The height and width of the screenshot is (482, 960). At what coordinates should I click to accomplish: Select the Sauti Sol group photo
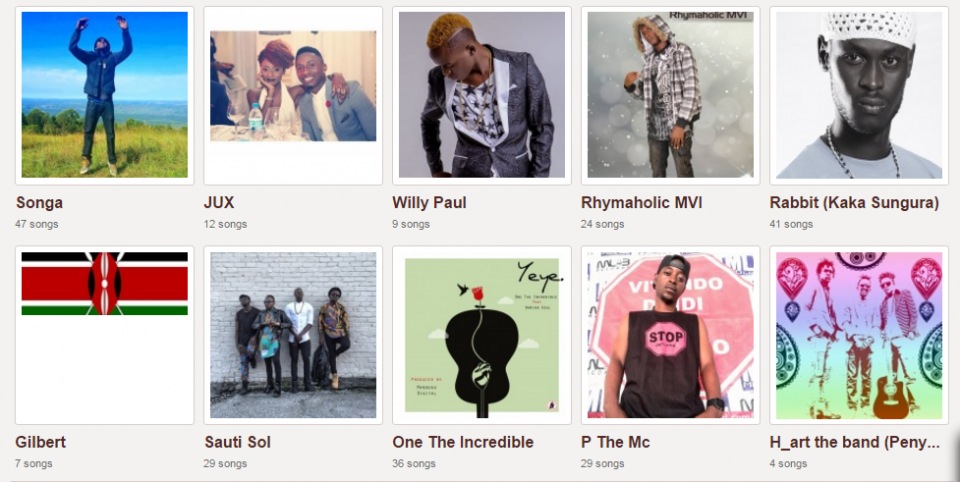(x=293, y=335)
